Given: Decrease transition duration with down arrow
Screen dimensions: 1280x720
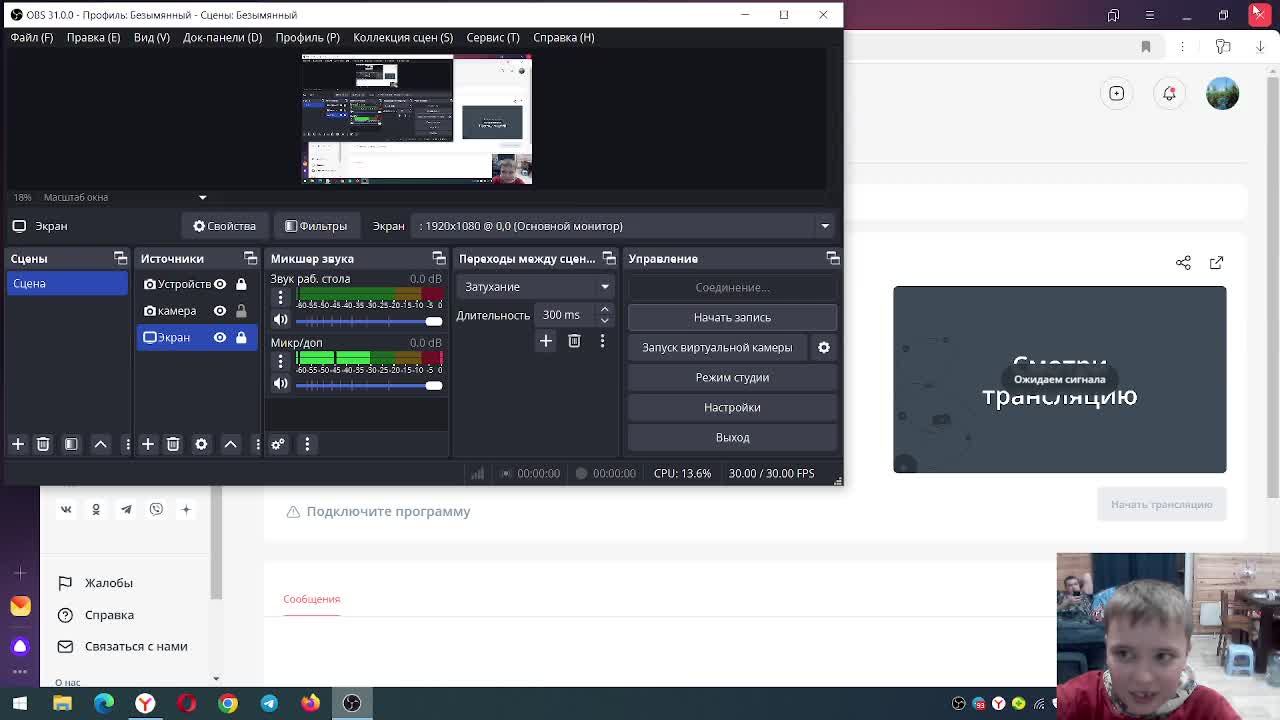Looking at the screenshot, I should [604, 320].
